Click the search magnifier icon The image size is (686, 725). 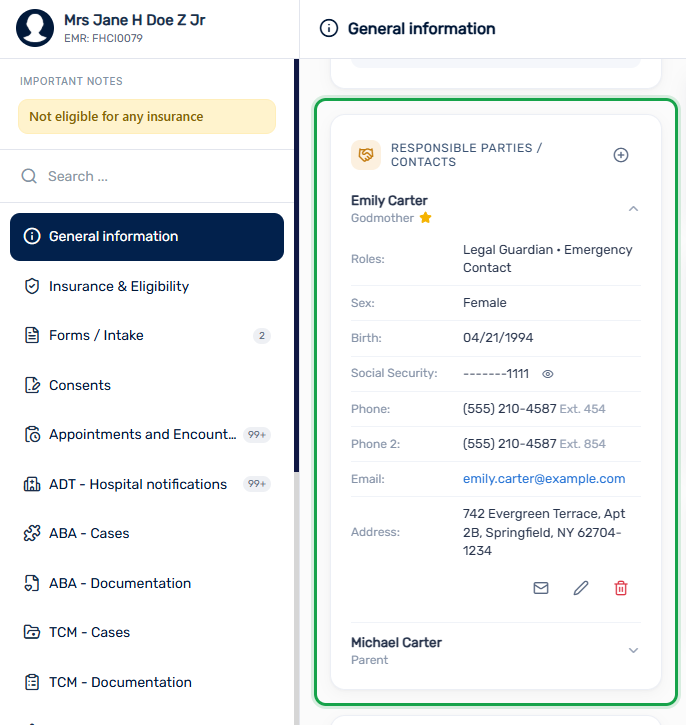click(29, 176)
